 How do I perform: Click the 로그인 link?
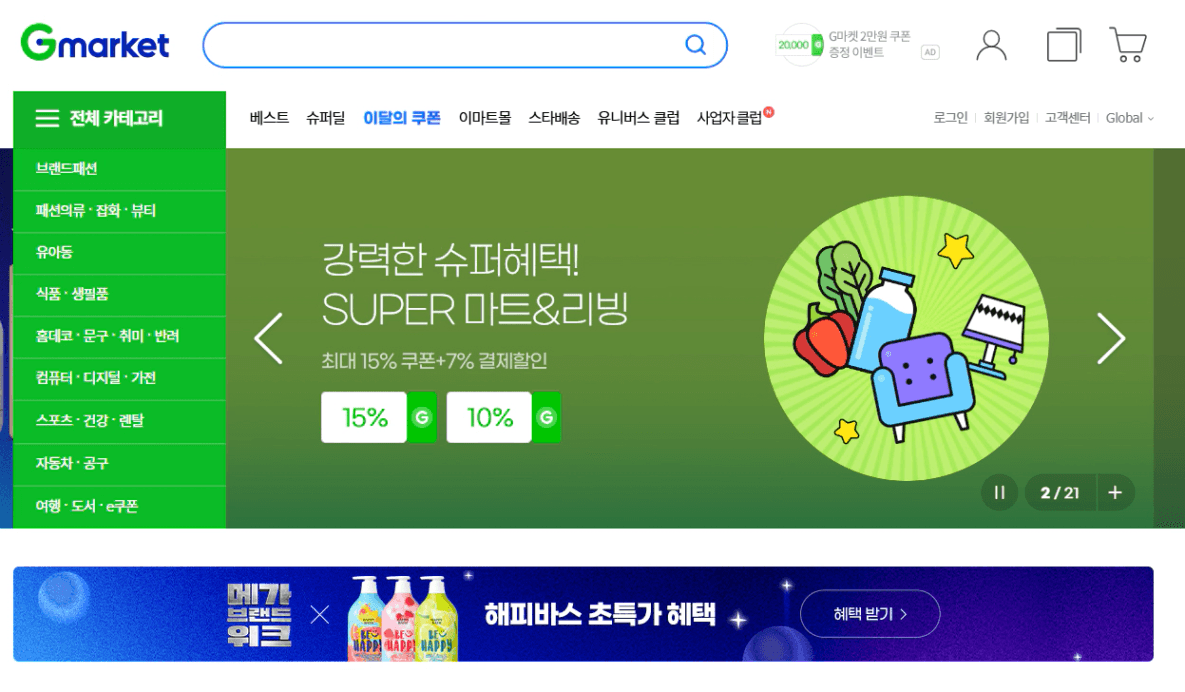(950, 118)
